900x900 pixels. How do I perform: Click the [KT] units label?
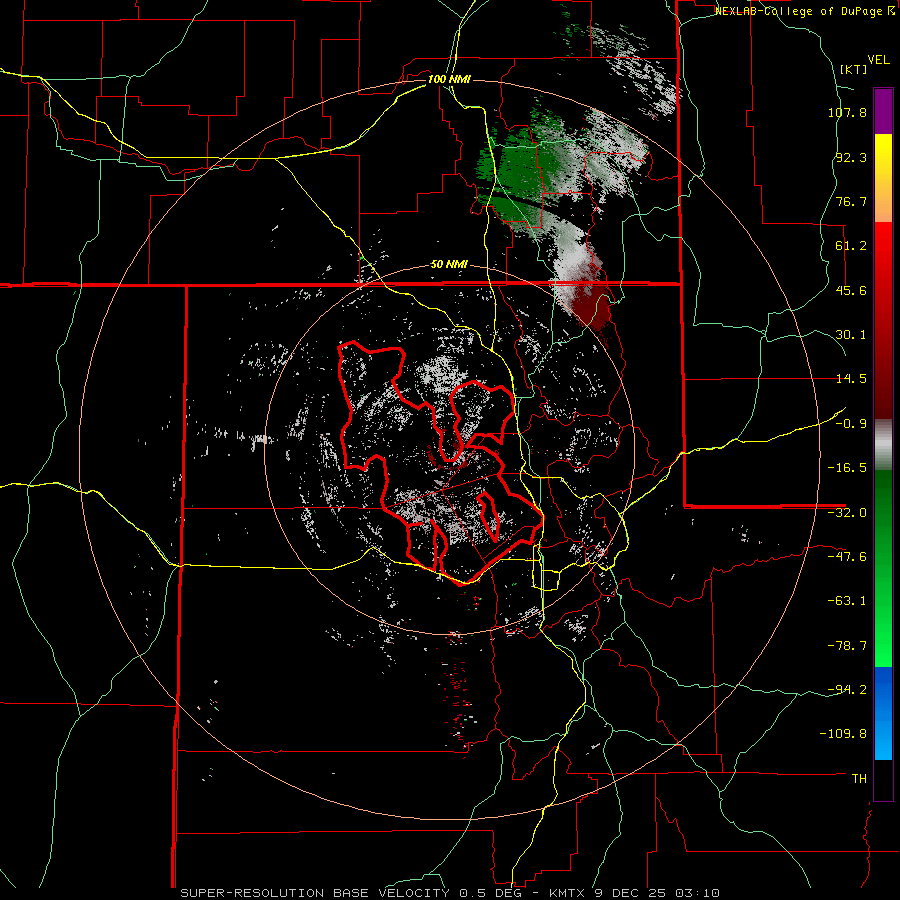coord(854,69)
